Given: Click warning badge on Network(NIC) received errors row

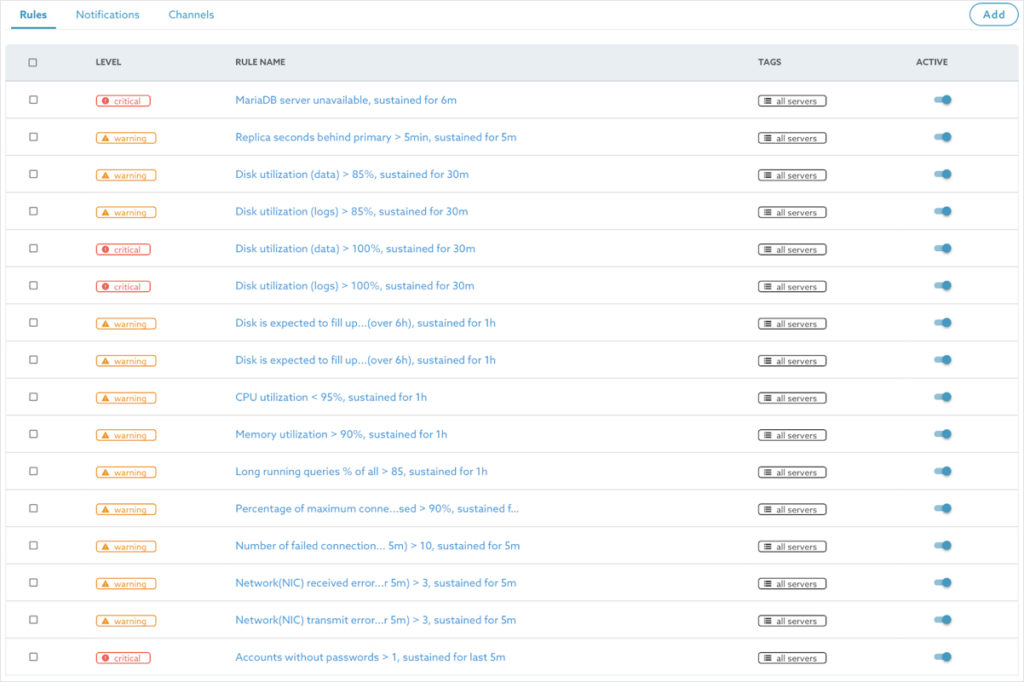Looking at the screenshot, I should (x=126, y=584).
